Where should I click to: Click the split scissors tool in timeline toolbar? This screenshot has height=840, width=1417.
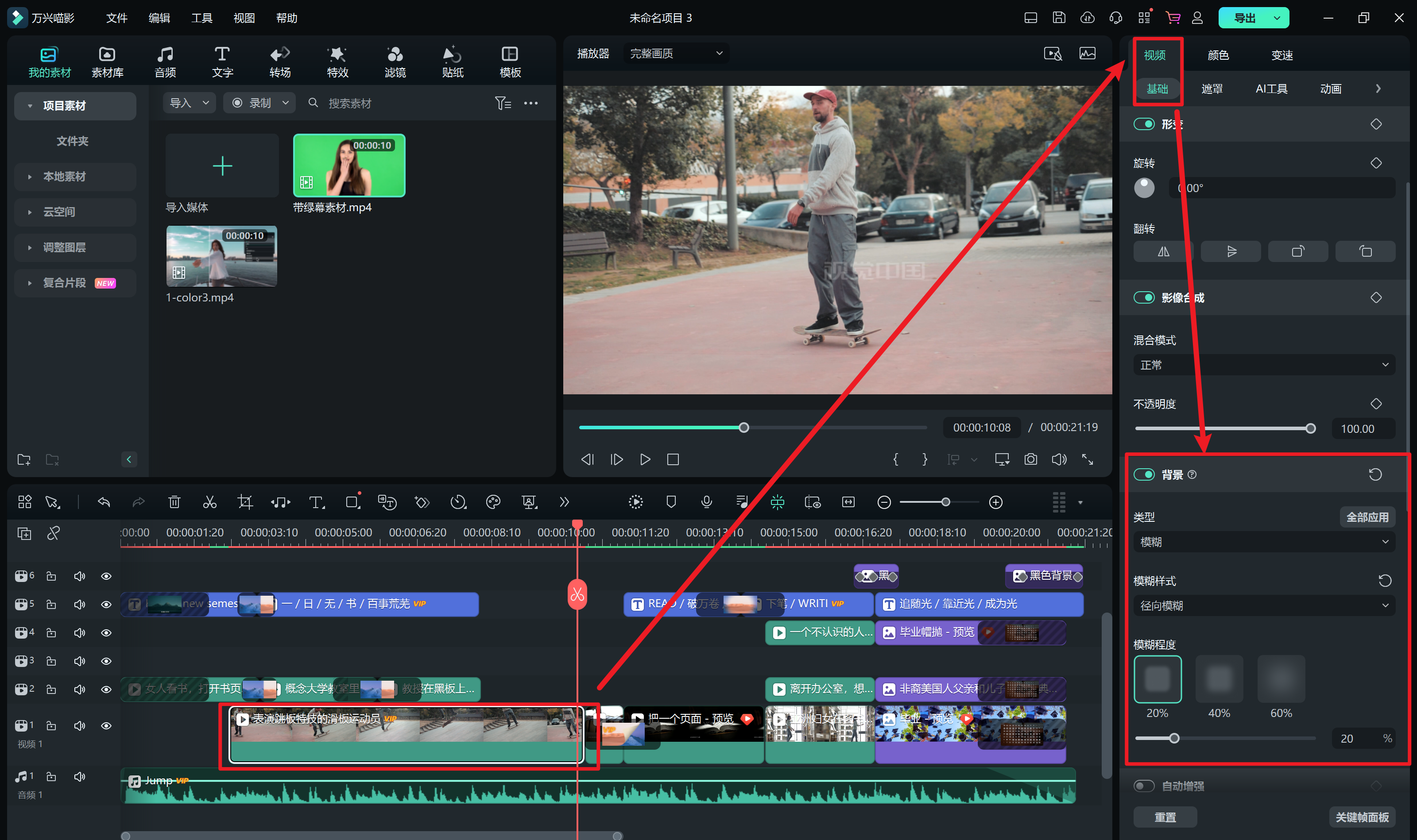pos(209,502)
